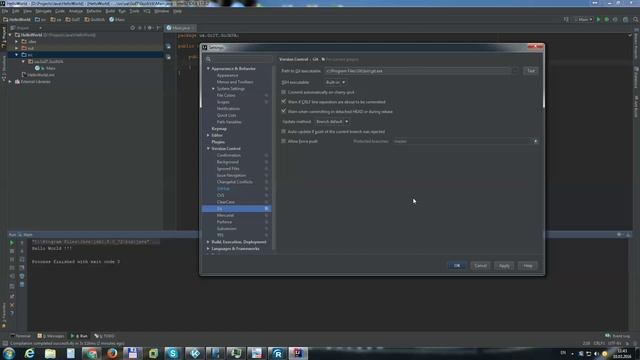
Task: Collapse Appearance & Behavior settings group
Action: [208, 69]
